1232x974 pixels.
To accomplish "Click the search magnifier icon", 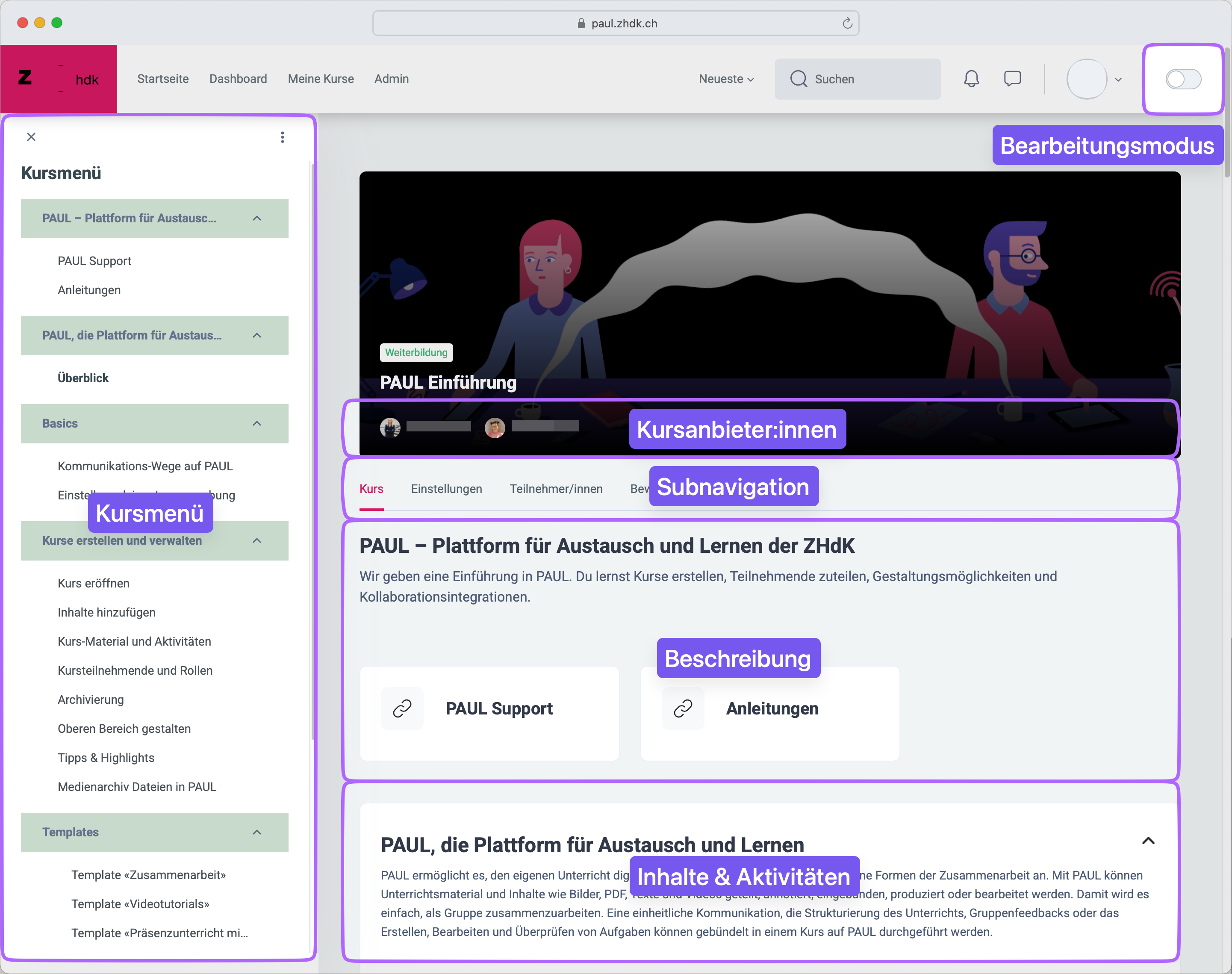I will pos(798,79).
